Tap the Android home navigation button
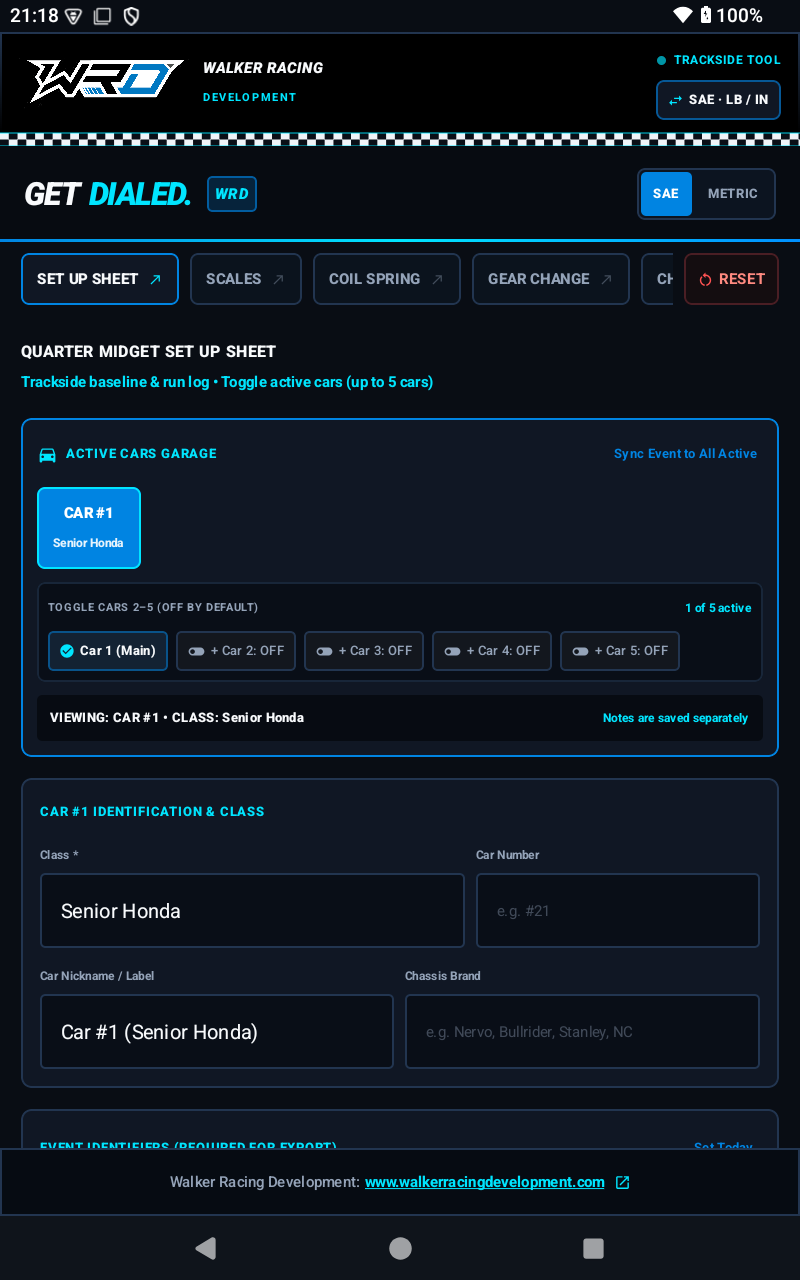The width and height of the screenshot is (800, 1280). tap(400, 1248)
